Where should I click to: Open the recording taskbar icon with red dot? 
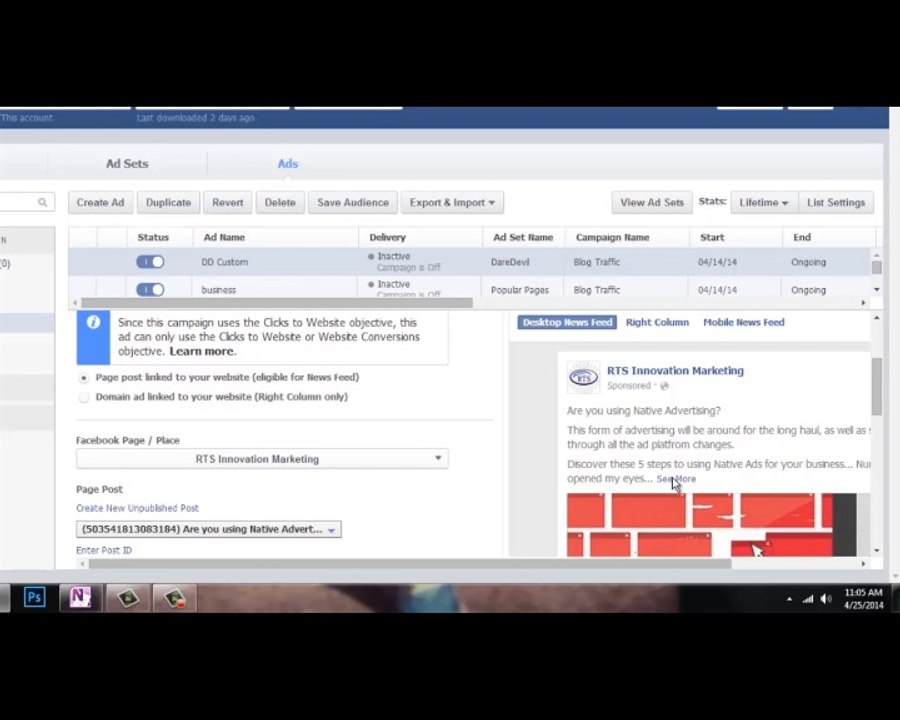click(174, 598)
